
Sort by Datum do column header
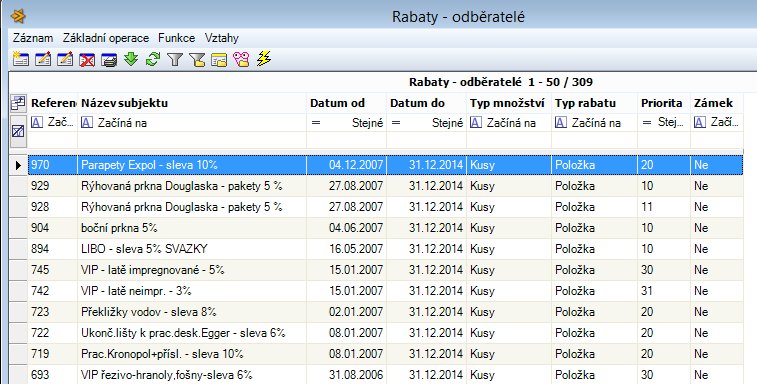pyautogui.click(x=426, y=103)
